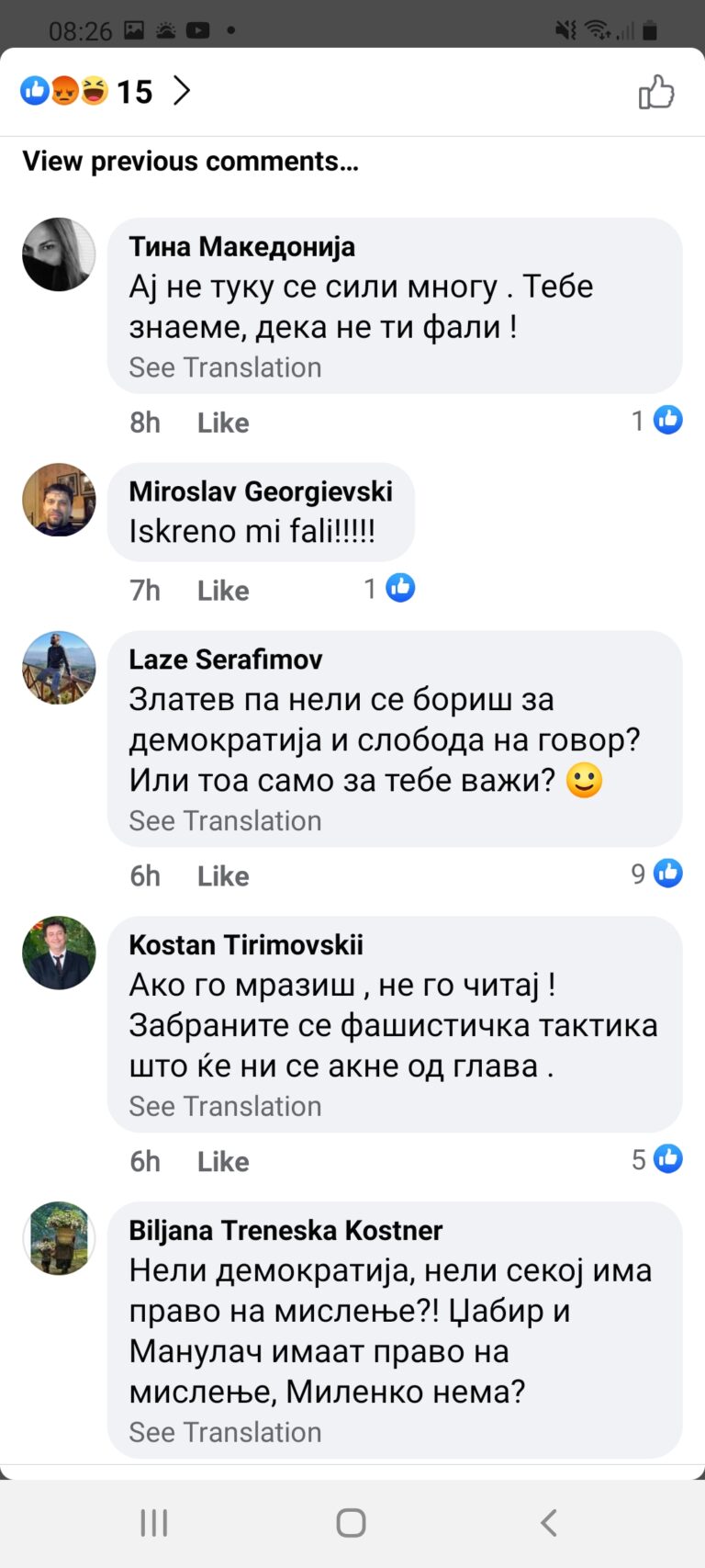
Task: Open Laze Serafimov's profile name
Action: pyautogui.click(x=226, y=660)
